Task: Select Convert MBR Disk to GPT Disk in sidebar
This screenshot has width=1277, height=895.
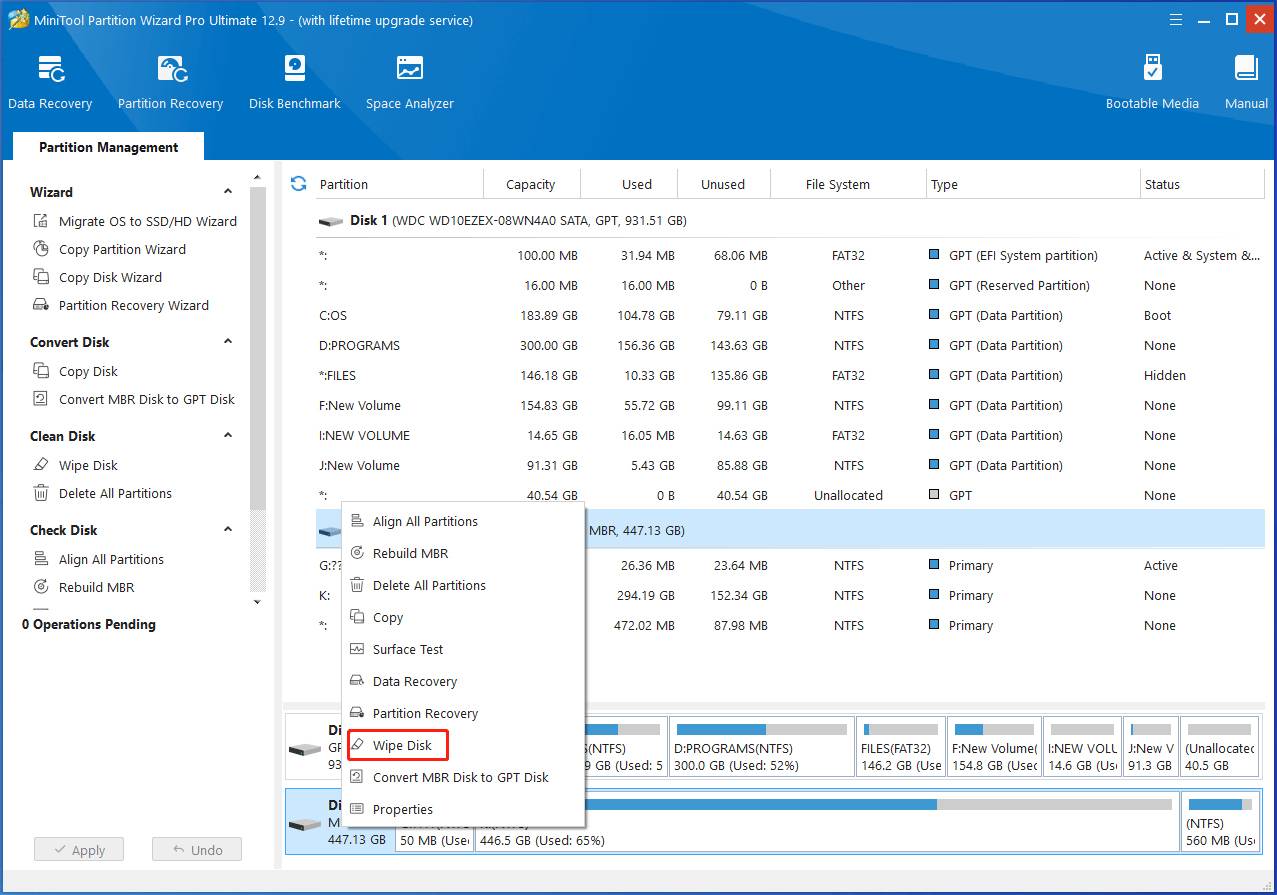Action: [x=134, y=399]
